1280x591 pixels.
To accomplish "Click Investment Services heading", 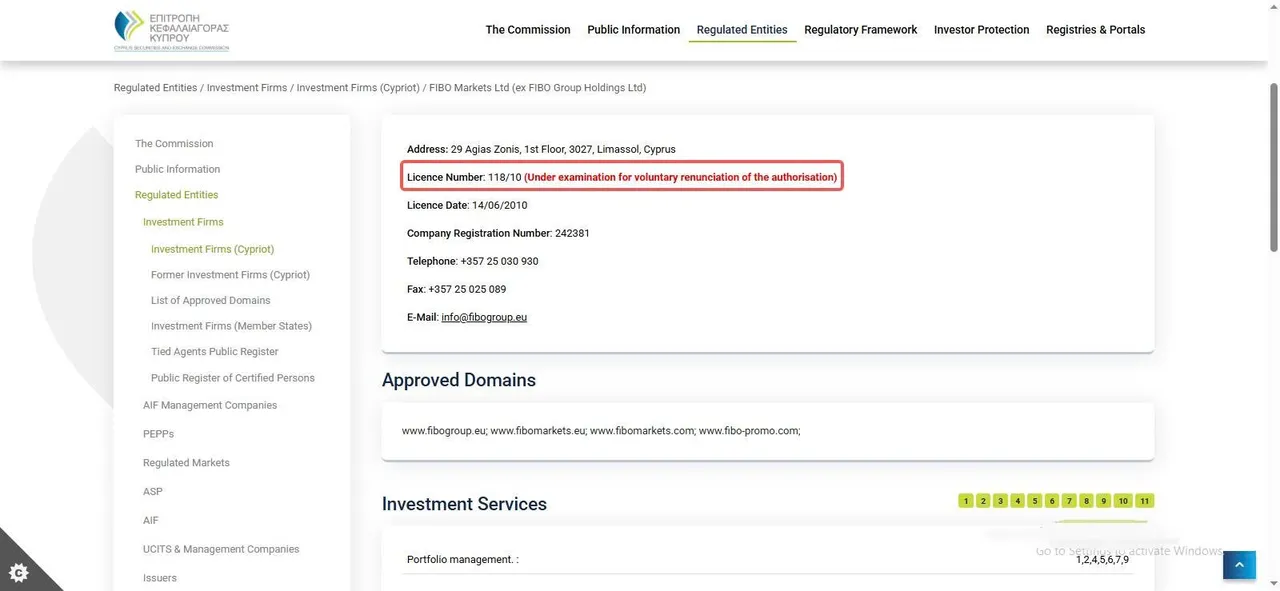I will (x=464, y=504).
